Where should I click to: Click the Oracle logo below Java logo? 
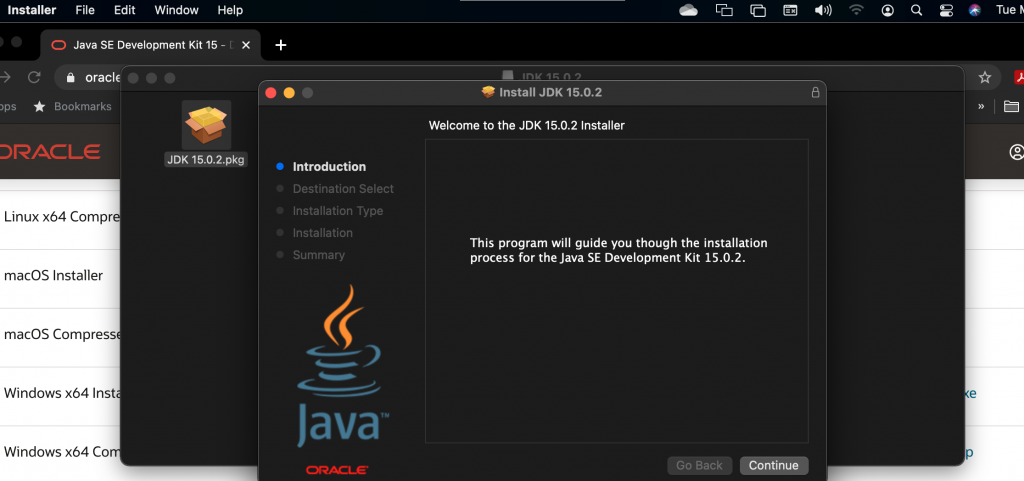(337, 470)
